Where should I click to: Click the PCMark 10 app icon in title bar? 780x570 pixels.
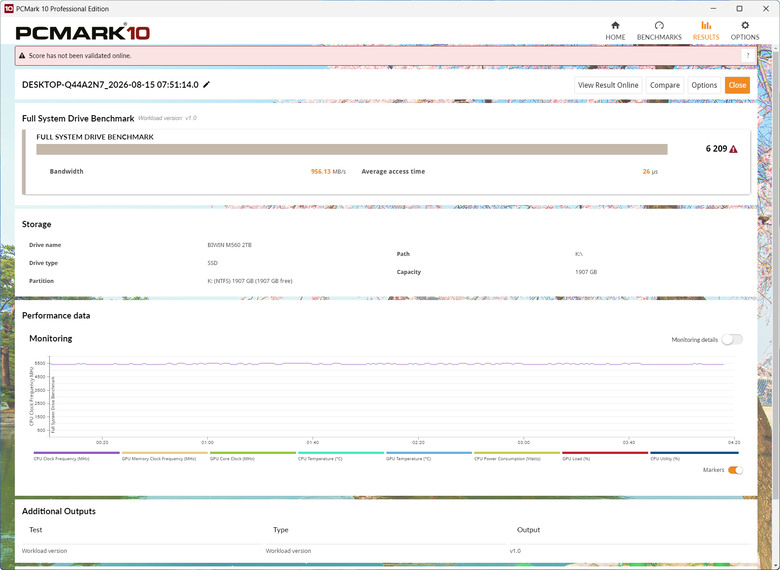point(8,8)
